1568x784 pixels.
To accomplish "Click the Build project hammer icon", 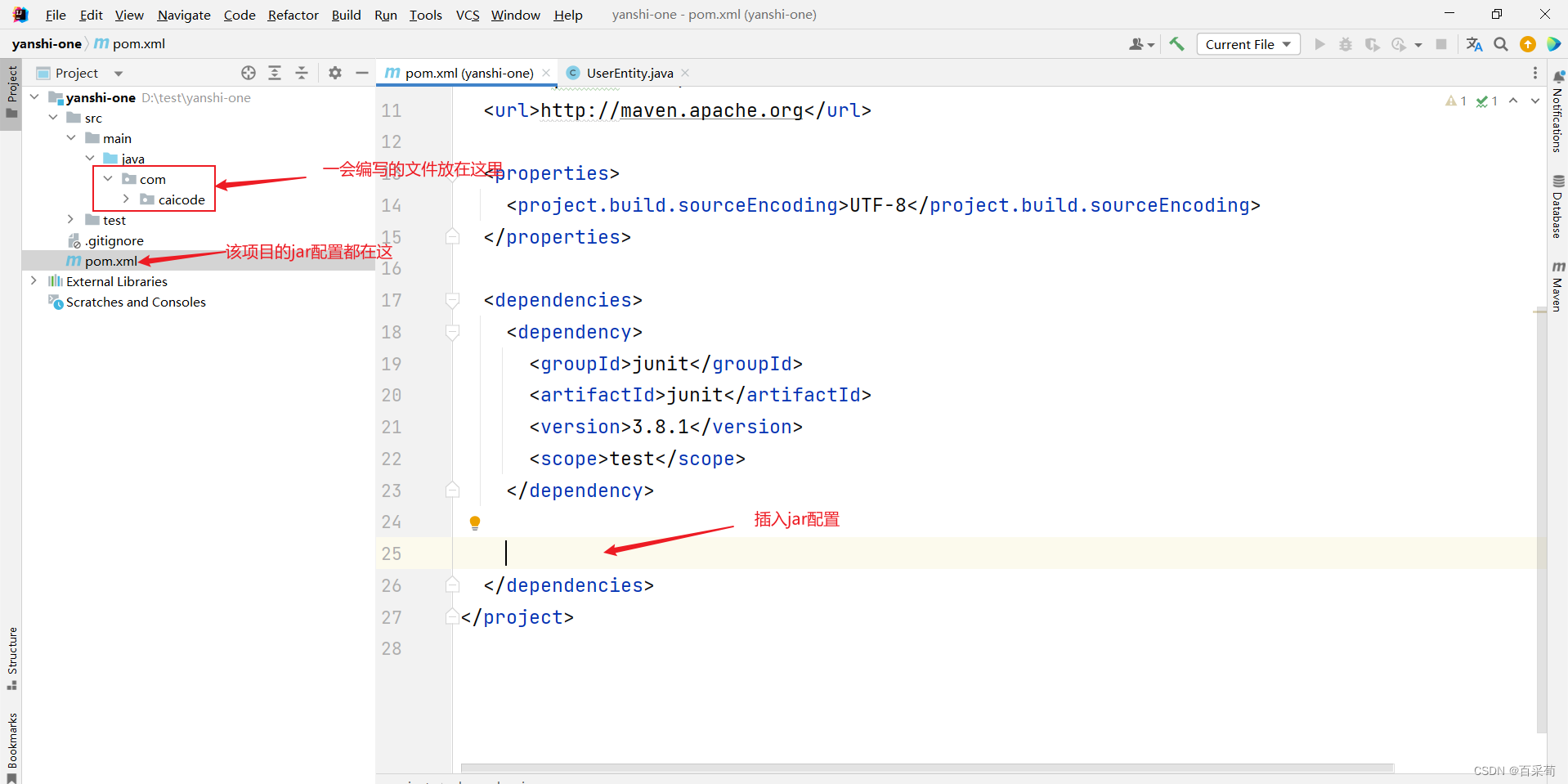I will [x=1176, y=44].
